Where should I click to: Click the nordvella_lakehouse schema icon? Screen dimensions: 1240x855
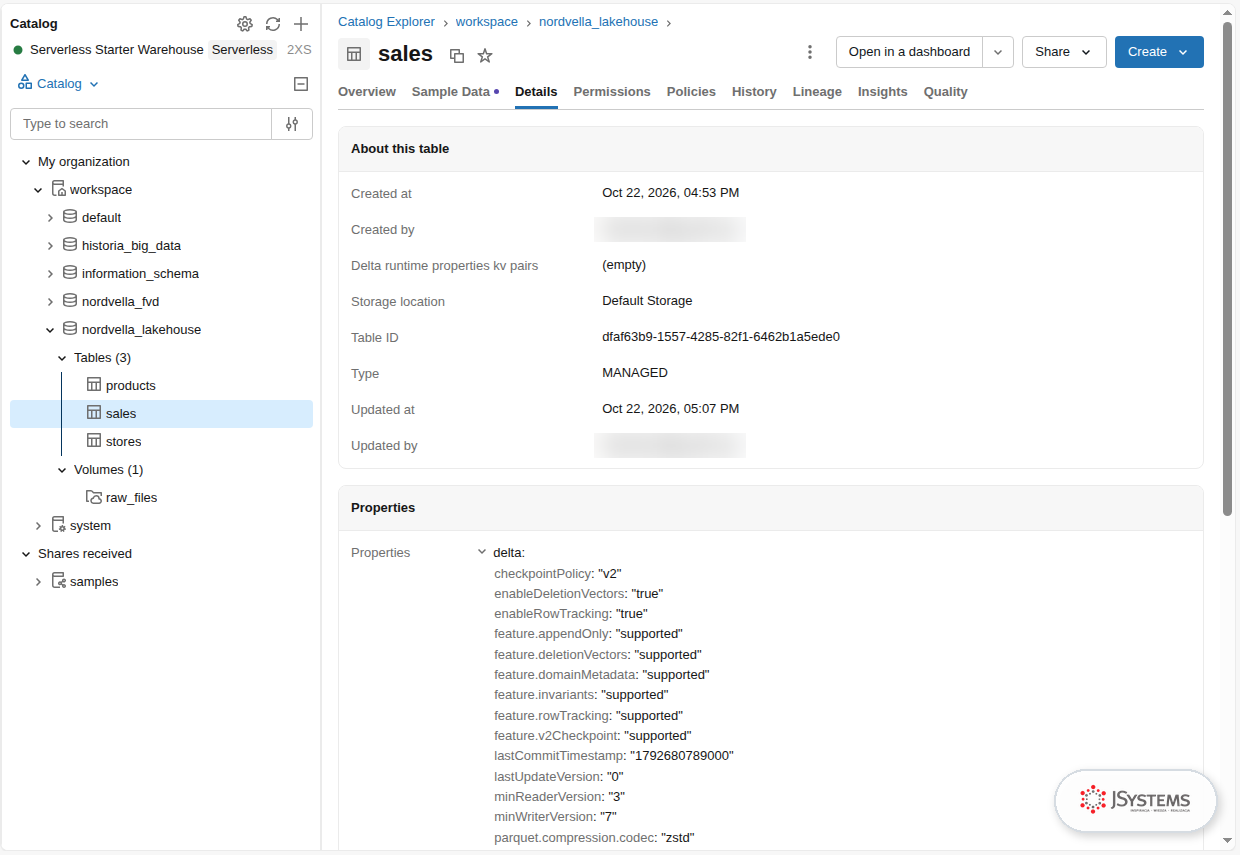coord(70,329)
